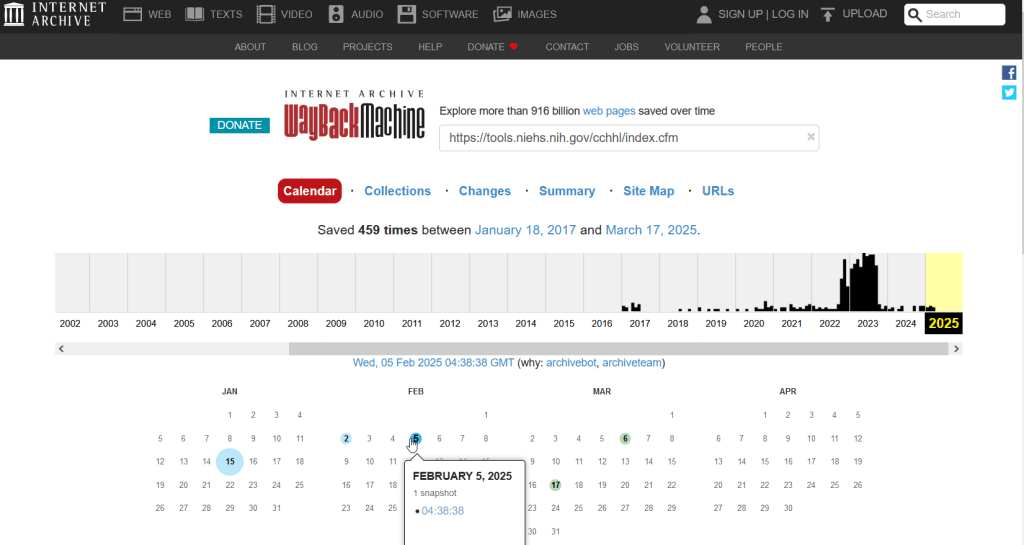Screen dimensions: 1024x545
Task: Share page via Facebook icon
Action: click(x=1009, y=73)
